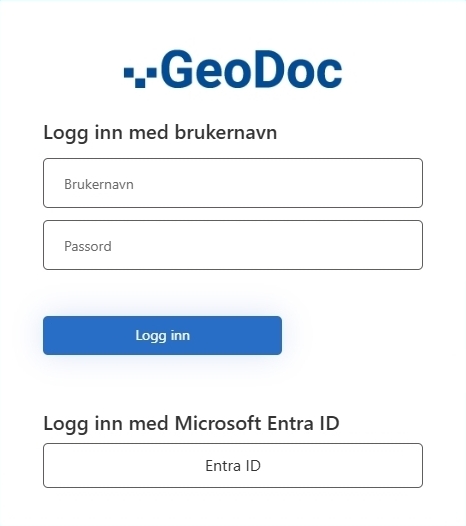The image size is (466, 526).
Task: Click the blue Logg inn button
Action: tap(162, 335)
